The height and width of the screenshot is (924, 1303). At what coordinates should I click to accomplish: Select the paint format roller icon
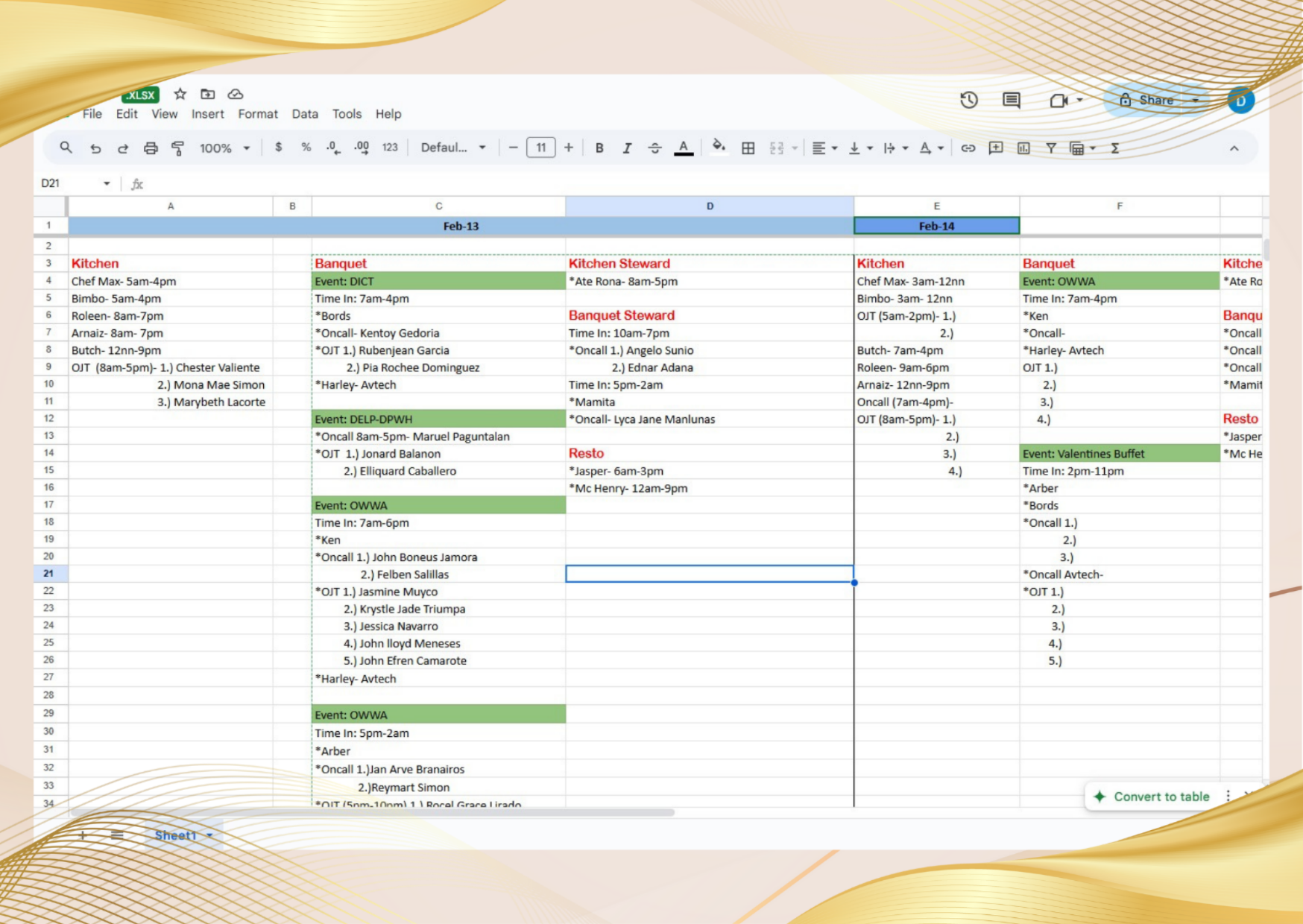pos(177,148)
